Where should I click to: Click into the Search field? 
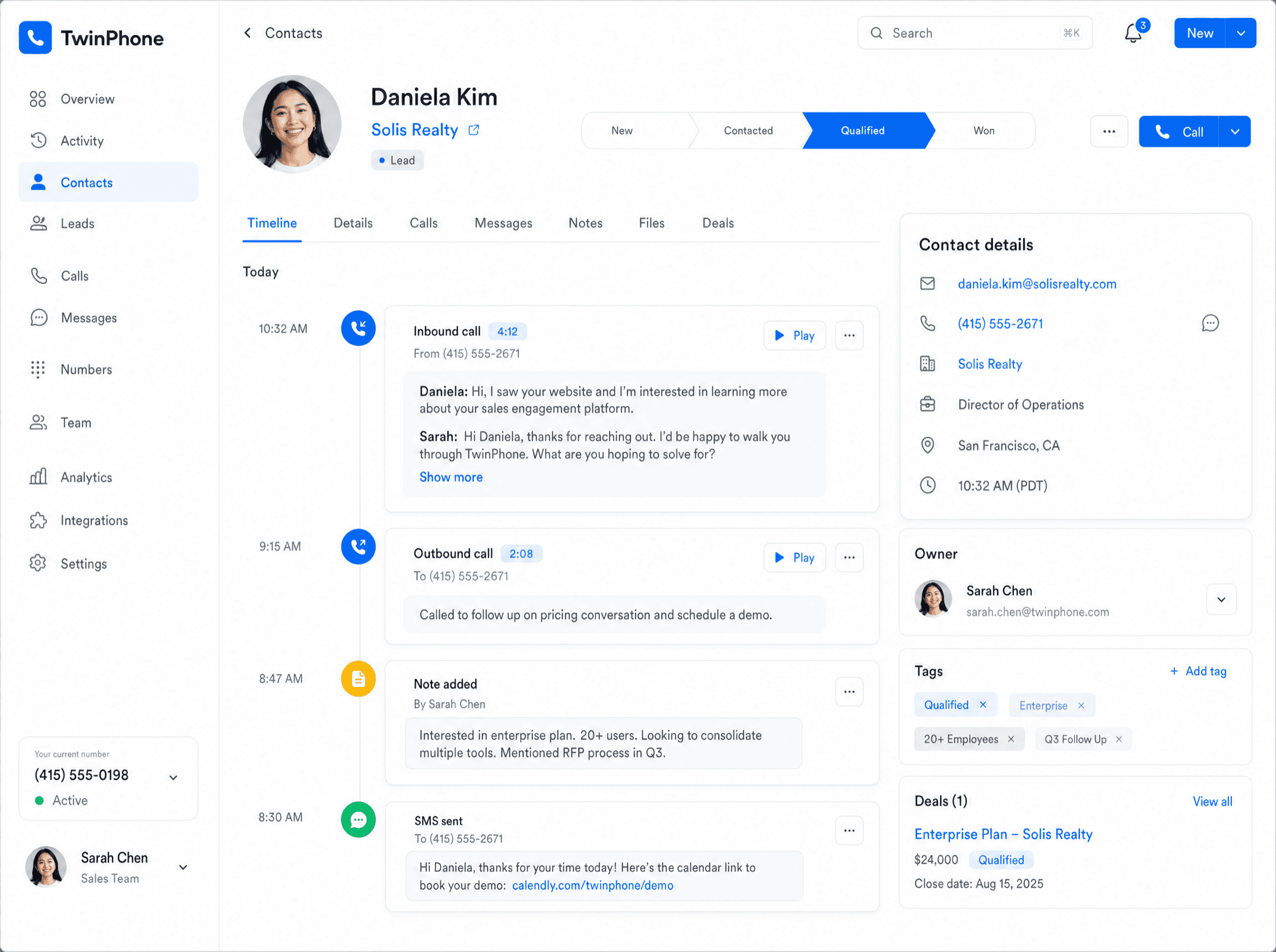(975, 33)
